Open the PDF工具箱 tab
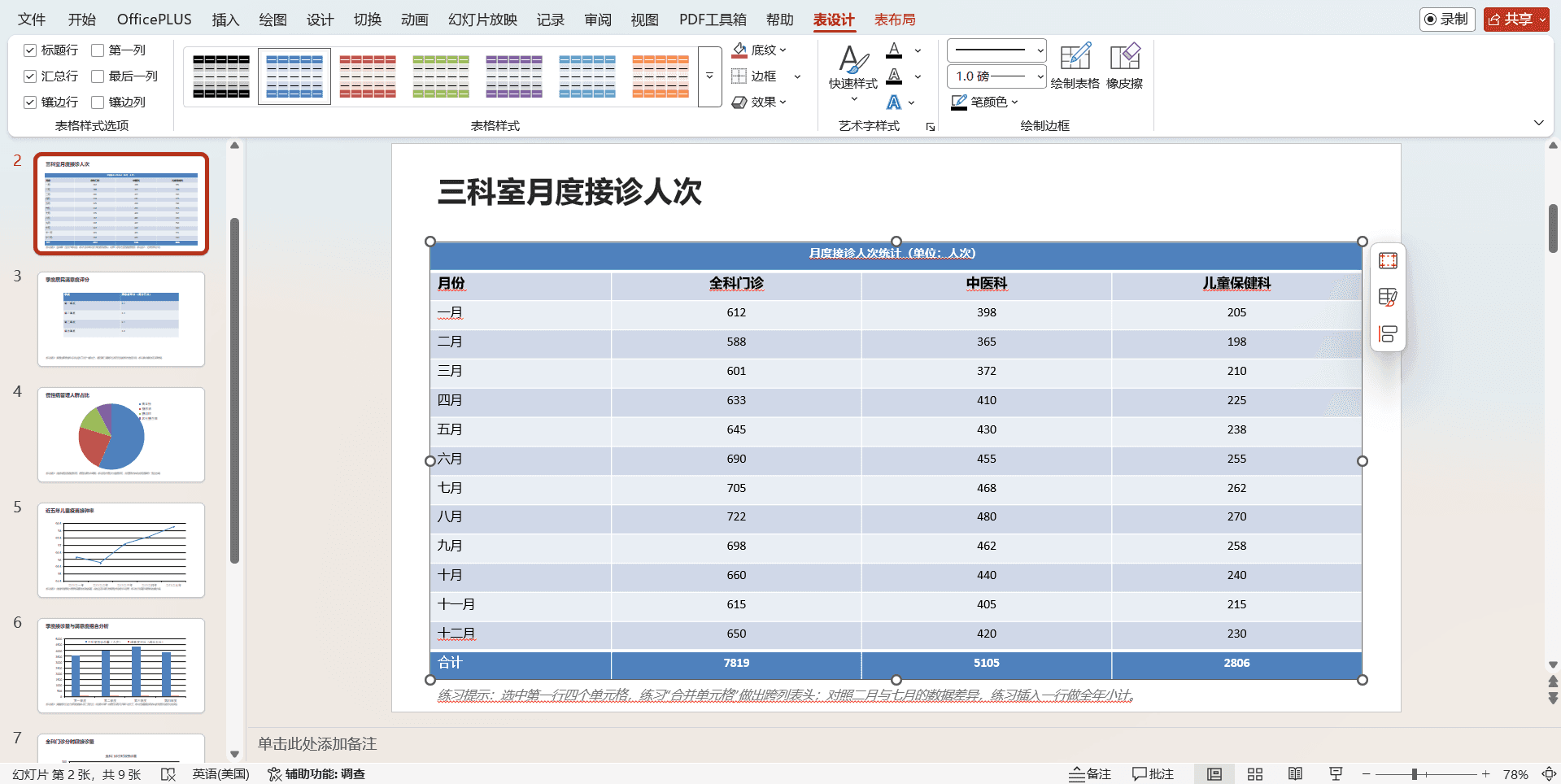Viewport: 1561px width, 784px height. pyautogui.click(x=713, y=20)
